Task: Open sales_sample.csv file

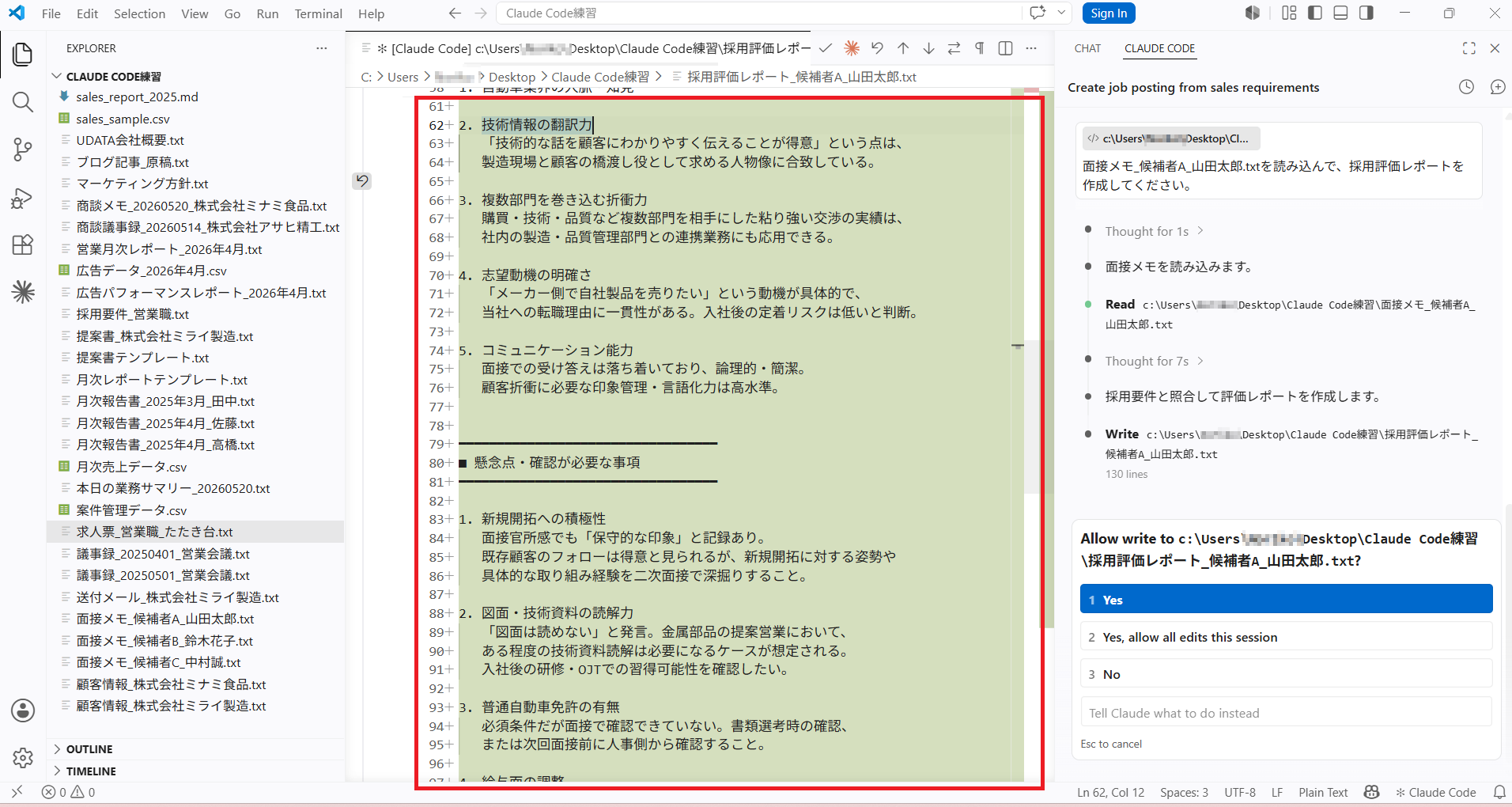Action: 123,119
